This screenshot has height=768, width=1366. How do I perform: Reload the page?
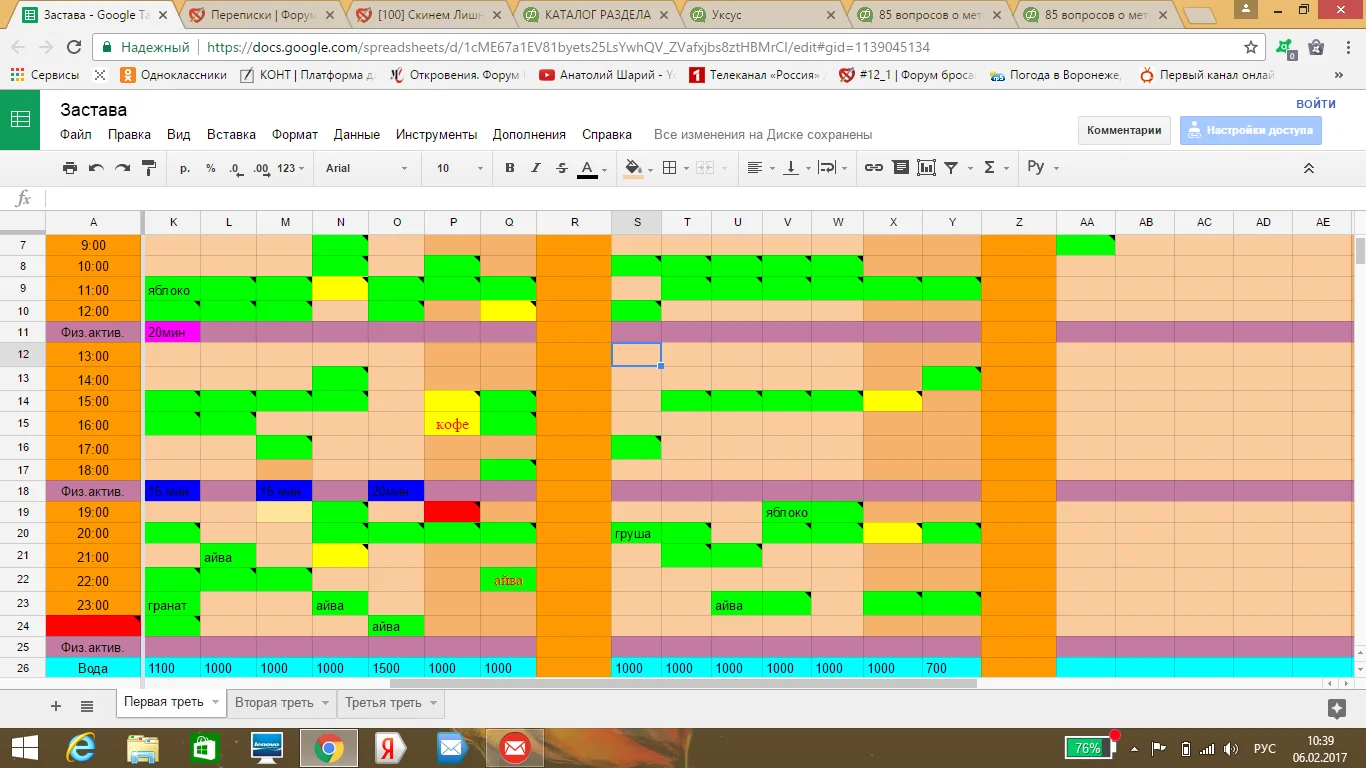pyautogui.click(x=73, y=47)
